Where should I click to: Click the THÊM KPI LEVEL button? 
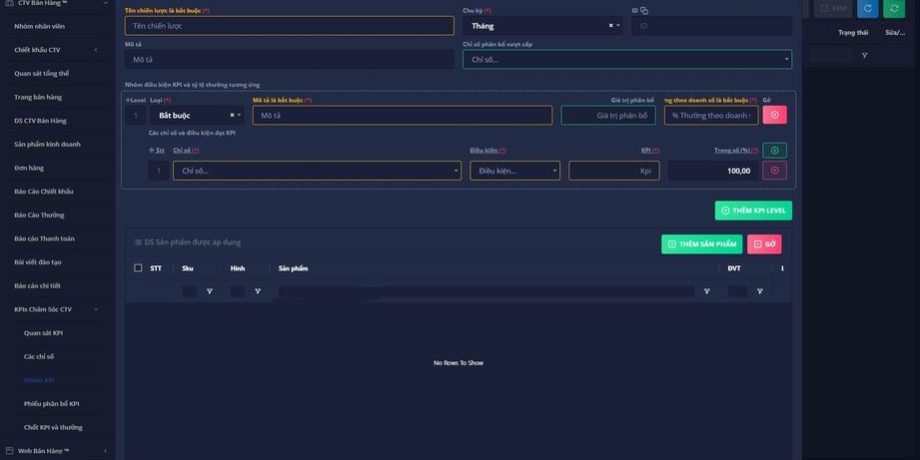pos(754,211)
